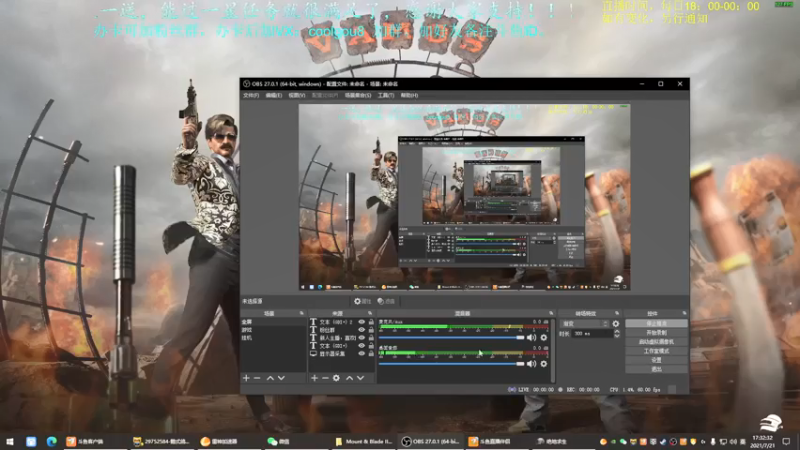Launch Microsoft Edge from the taskbar
The width and height of the screenshot is (800, 450).
52,441
